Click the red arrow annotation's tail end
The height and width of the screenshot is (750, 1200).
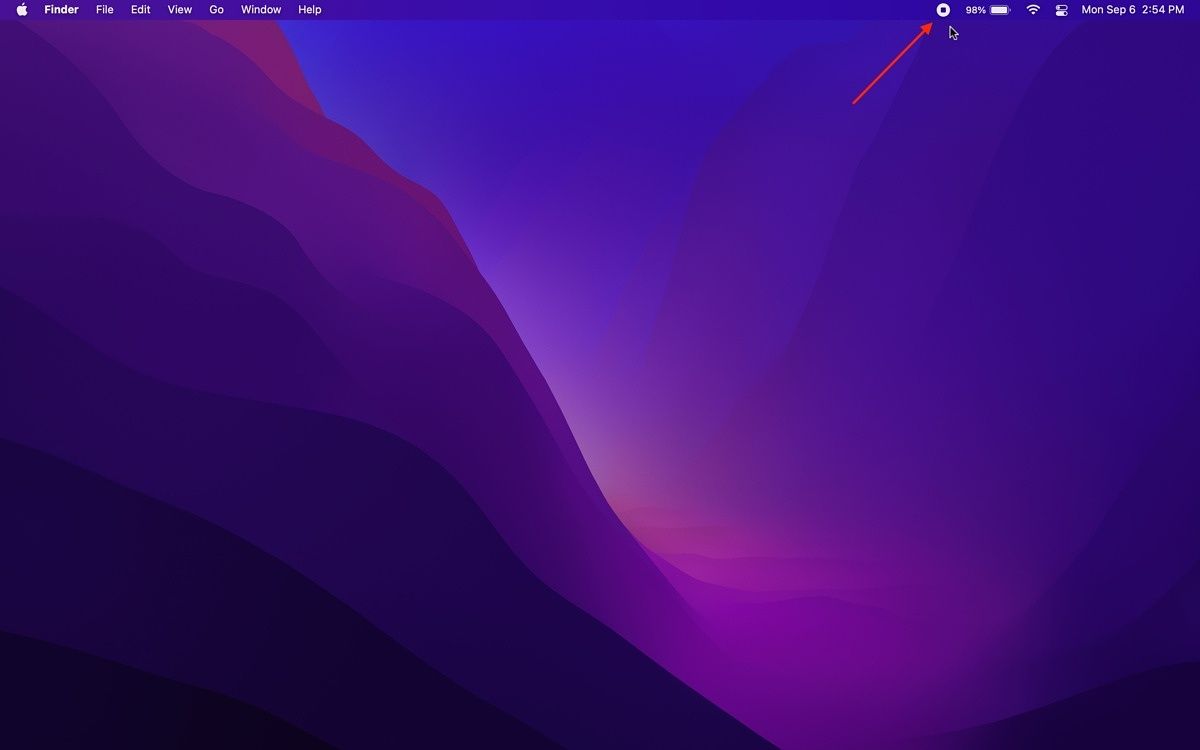pos(854,102)
